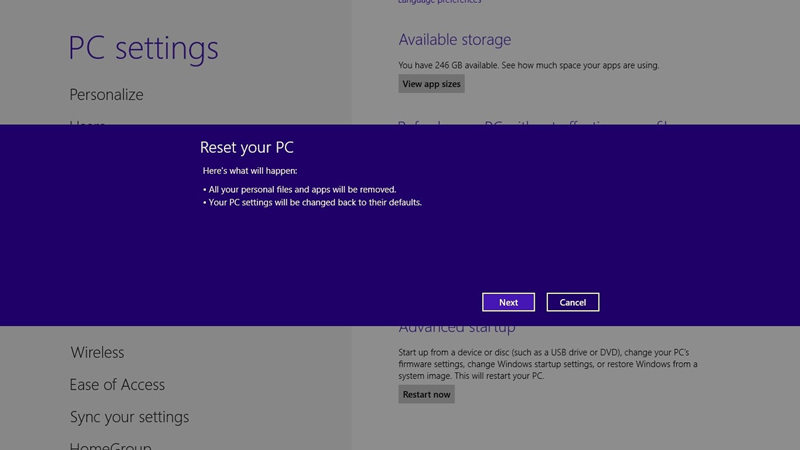This screenshot has width=800, height=450.
Task: Click the Restart now button
Action: click(x=427, y=394)
